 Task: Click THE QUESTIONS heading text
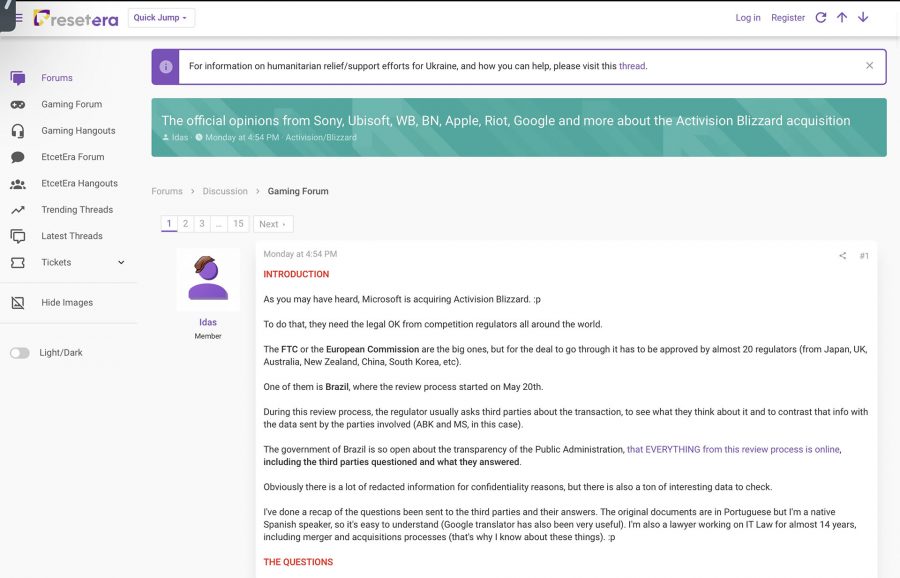pyautogui.click(x=298, y=562)
